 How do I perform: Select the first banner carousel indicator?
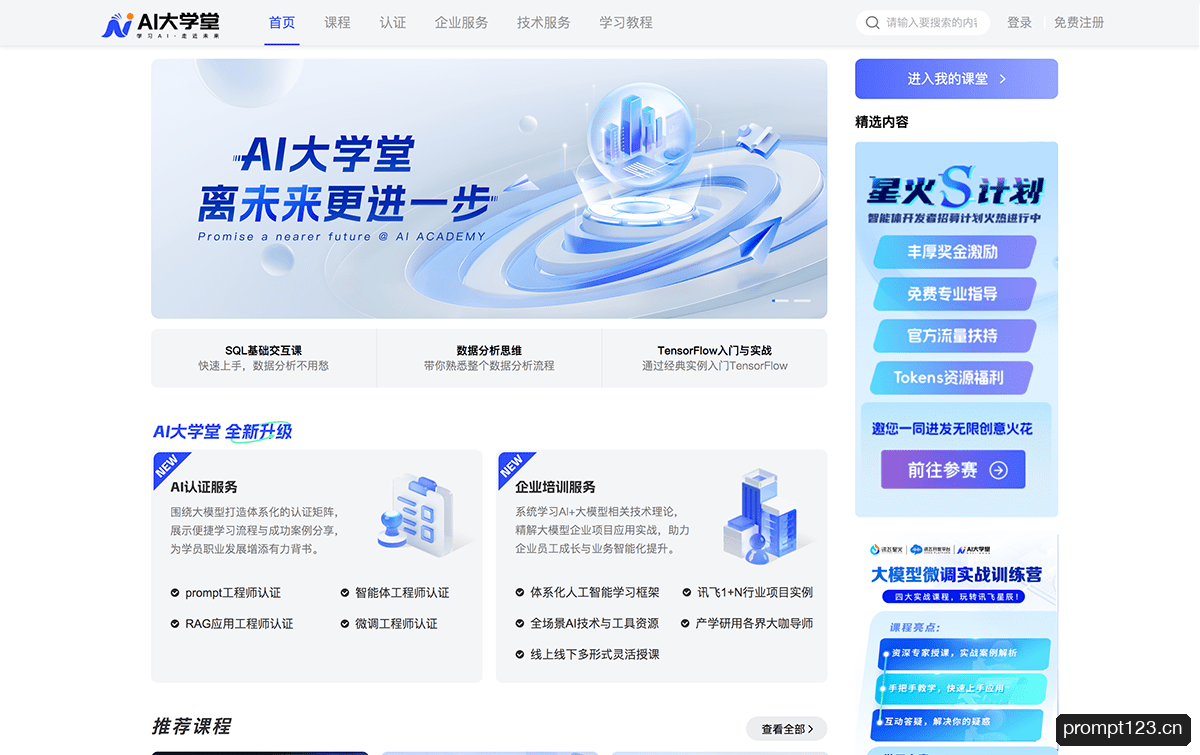tap(780, 300)
